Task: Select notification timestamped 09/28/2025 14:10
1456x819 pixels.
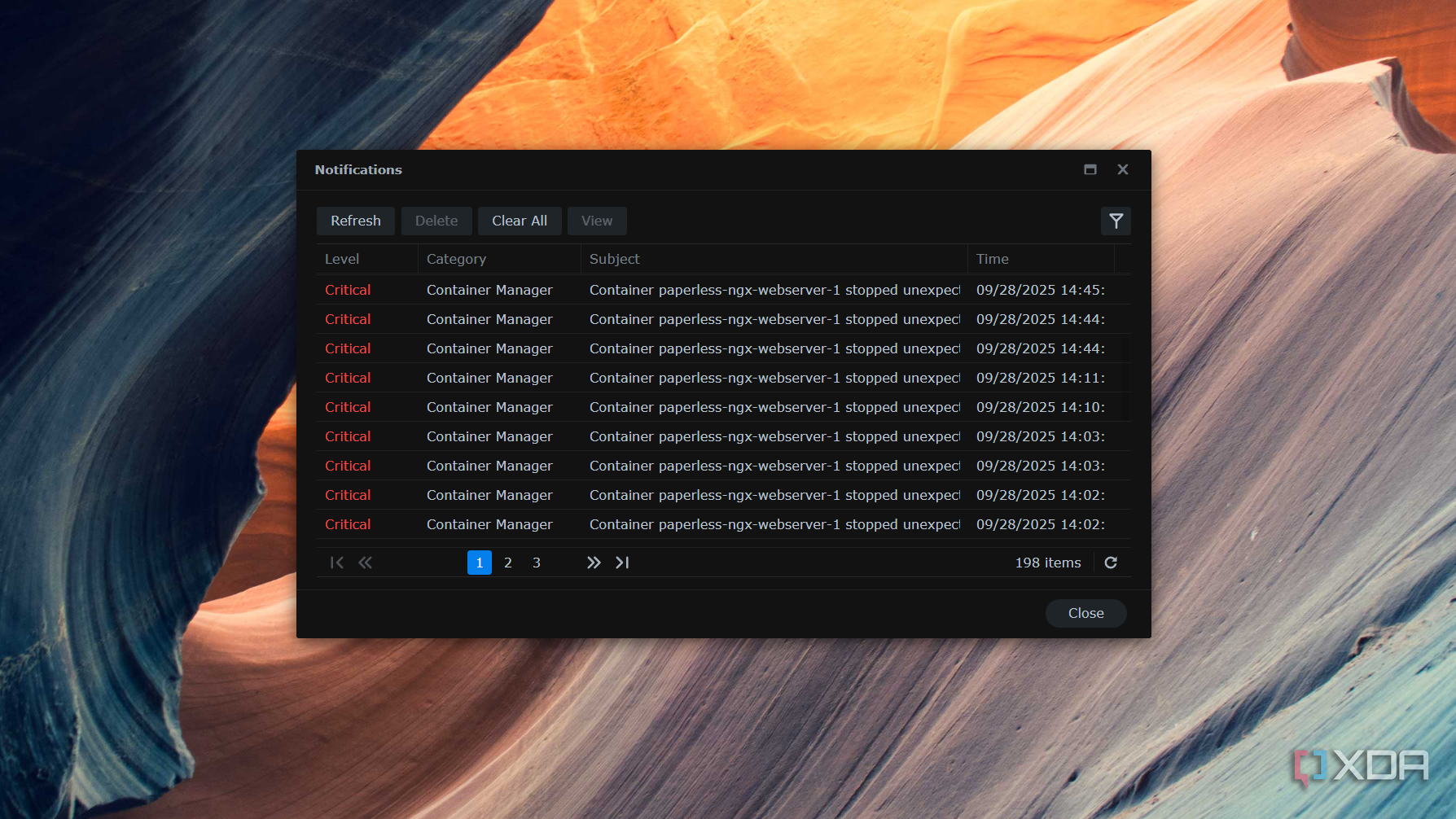Action: coord(723,407)
